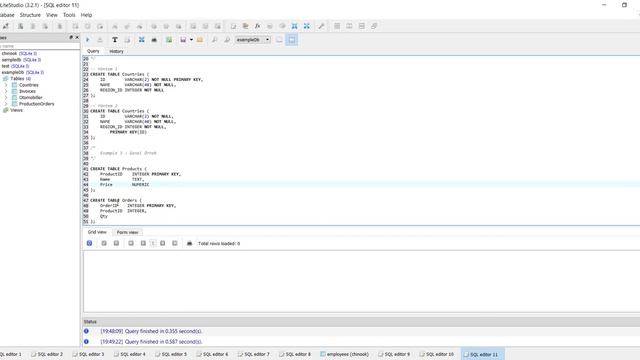The width and height of the screenshot is (640, 360).
Task: Run the query with Execute button
Action: click(x=87, y=40)
